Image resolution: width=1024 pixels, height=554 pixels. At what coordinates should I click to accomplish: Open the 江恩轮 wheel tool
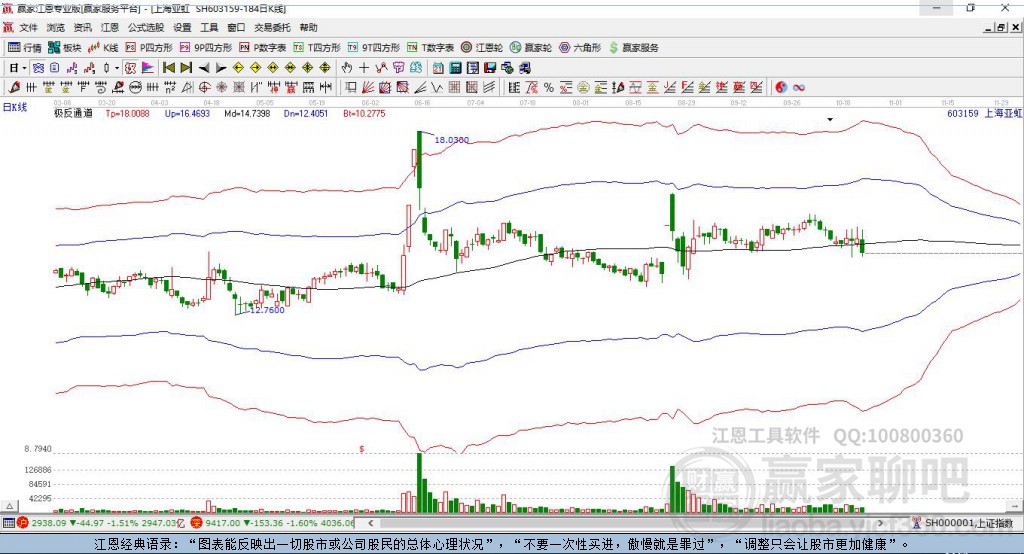point(482,48)
